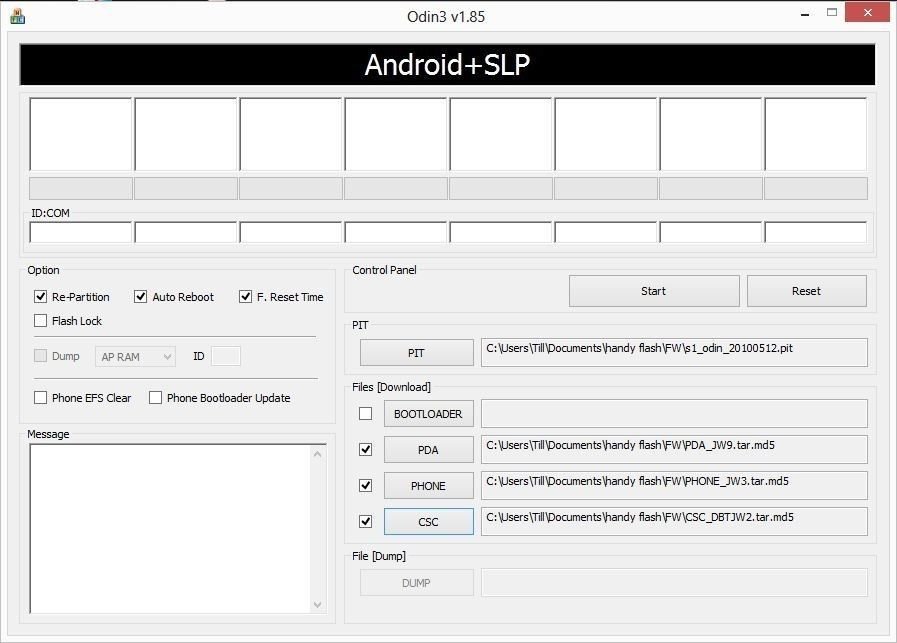This screenshot has width=897, height=643.
Task: Check the Phone EFS Clear option
Action: [41, 398]
